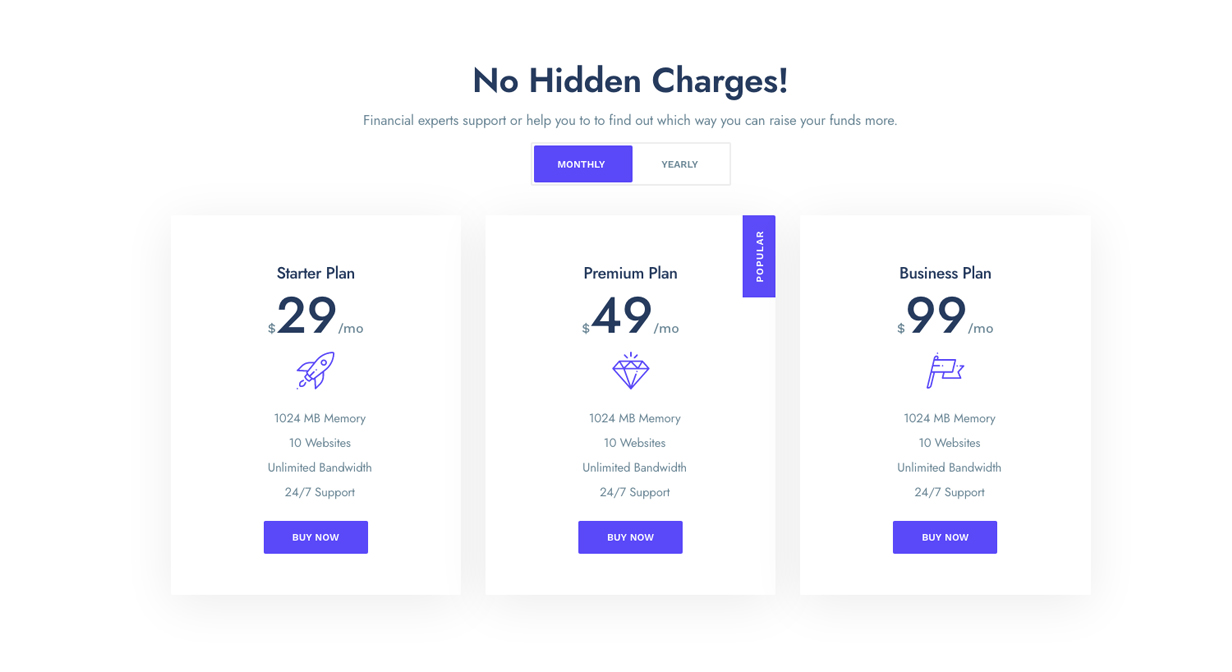Screen dimensions: 1232x672
Task: Click the financial experts subtitle text
Action: click(630, 120)
